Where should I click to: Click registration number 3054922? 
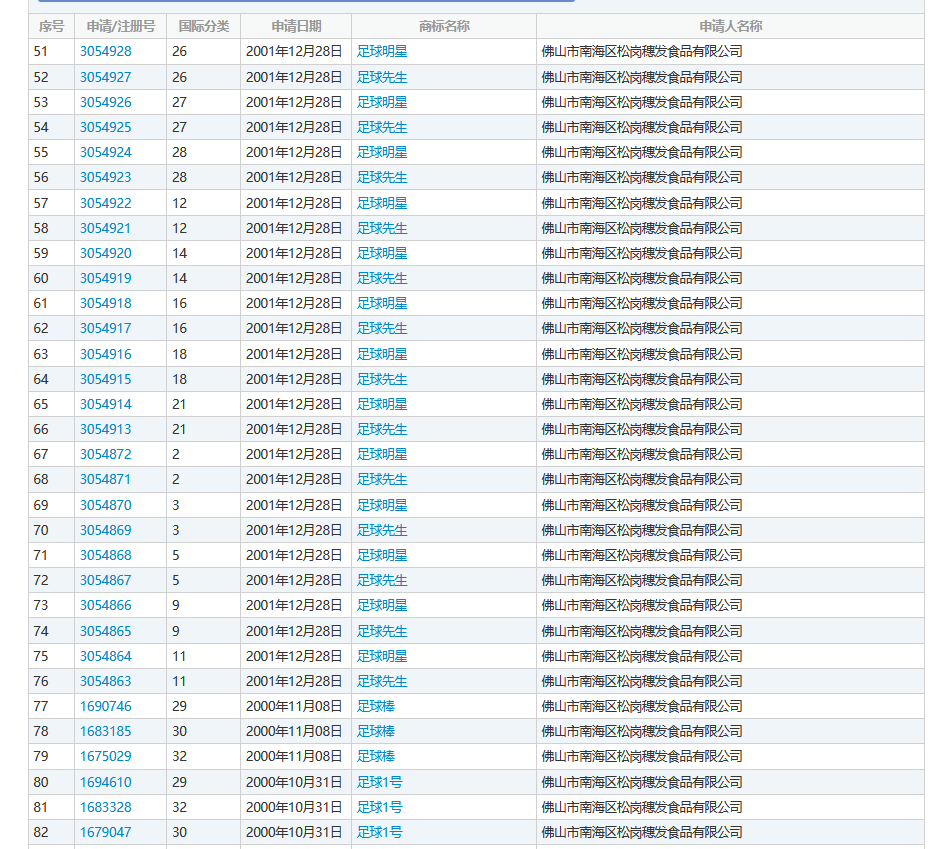point(105,203)
